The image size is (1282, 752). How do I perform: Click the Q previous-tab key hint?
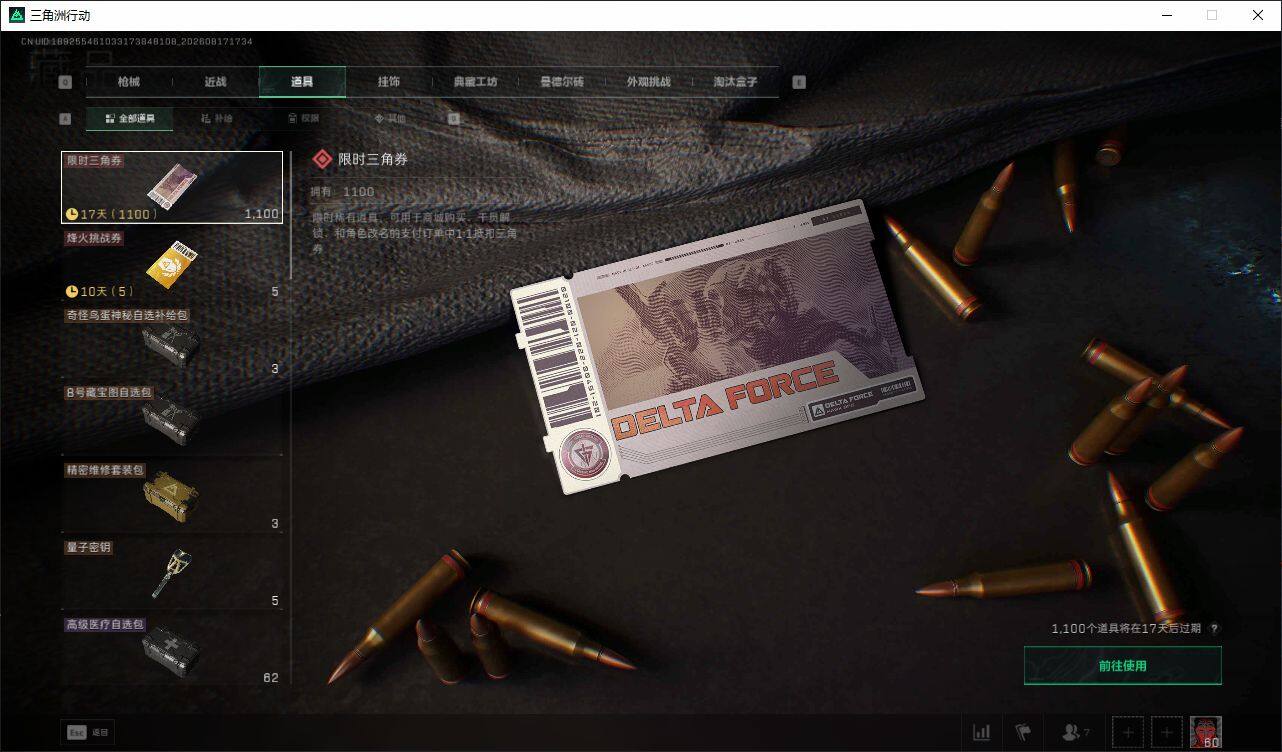pos(65,82)
